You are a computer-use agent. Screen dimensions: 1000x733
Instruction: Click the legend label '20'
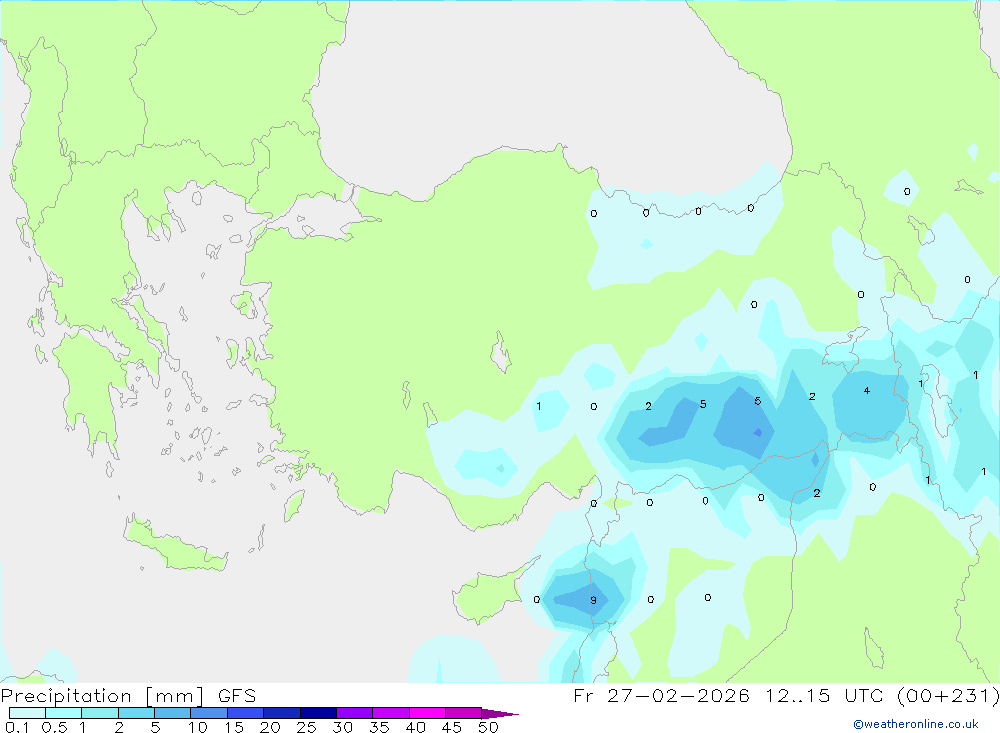270,727
